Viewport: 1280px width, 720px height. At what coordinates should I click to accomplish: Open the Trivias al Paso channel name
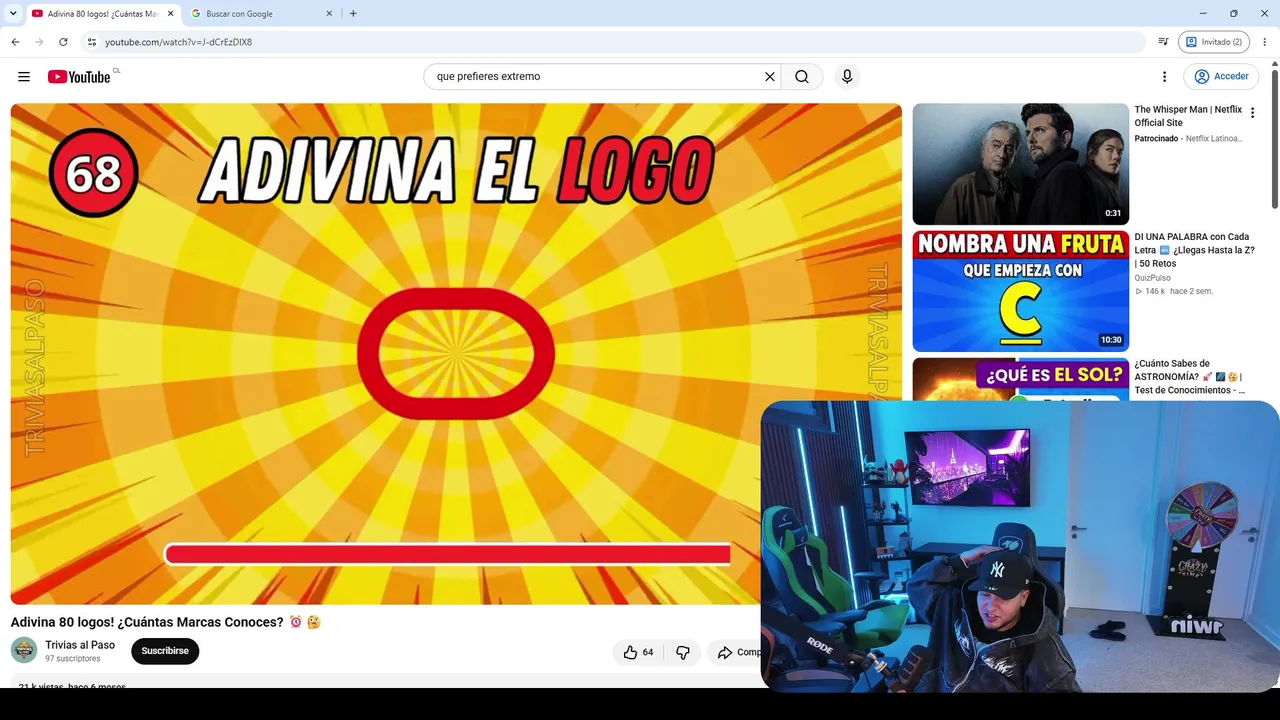(80, 645)
